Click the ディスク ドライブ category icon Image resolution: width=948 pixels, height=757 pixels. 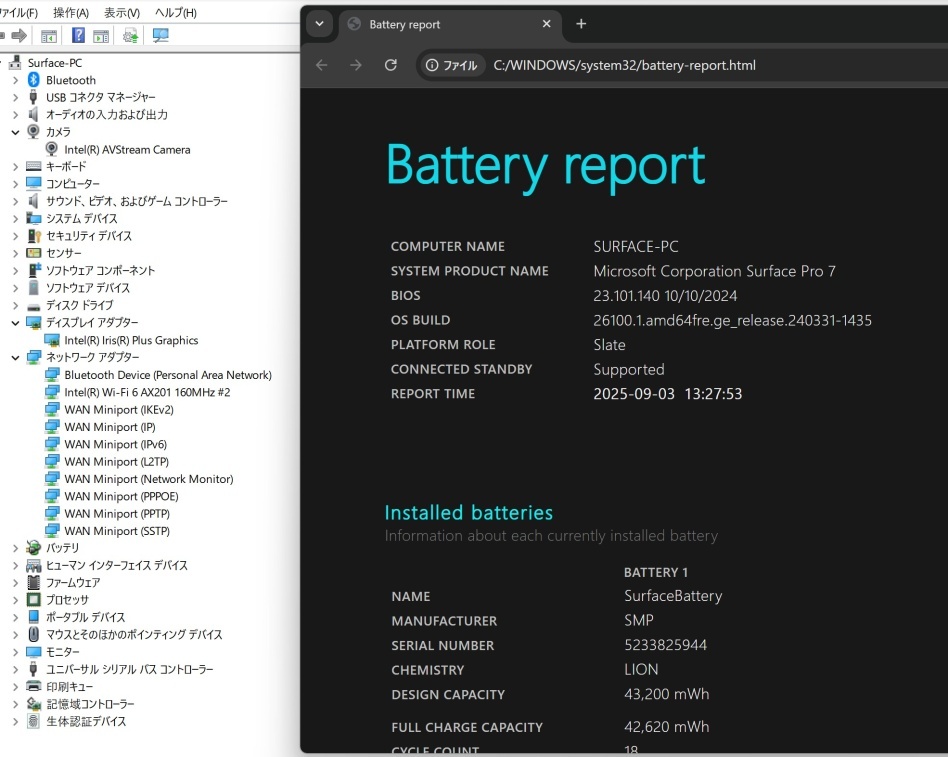point(34,307)
